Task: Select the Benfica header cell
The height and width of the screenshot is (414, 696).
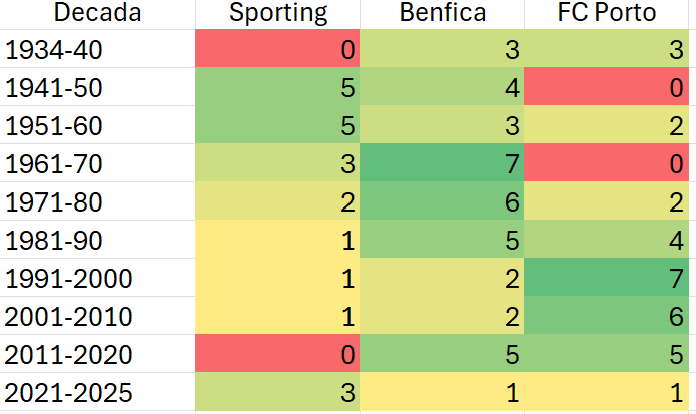Action: (443, 14)
